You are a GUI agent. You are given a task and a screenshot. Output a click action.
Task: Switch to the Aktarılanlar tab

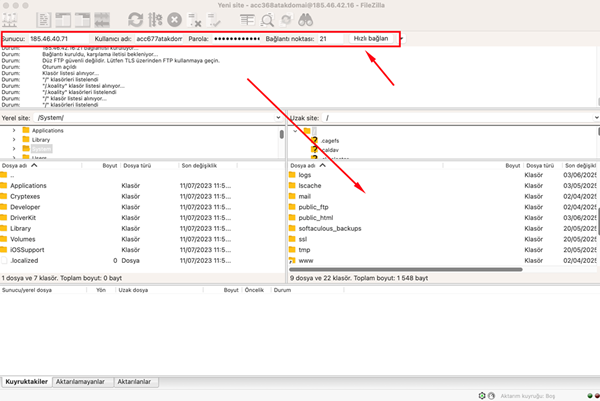134,381
